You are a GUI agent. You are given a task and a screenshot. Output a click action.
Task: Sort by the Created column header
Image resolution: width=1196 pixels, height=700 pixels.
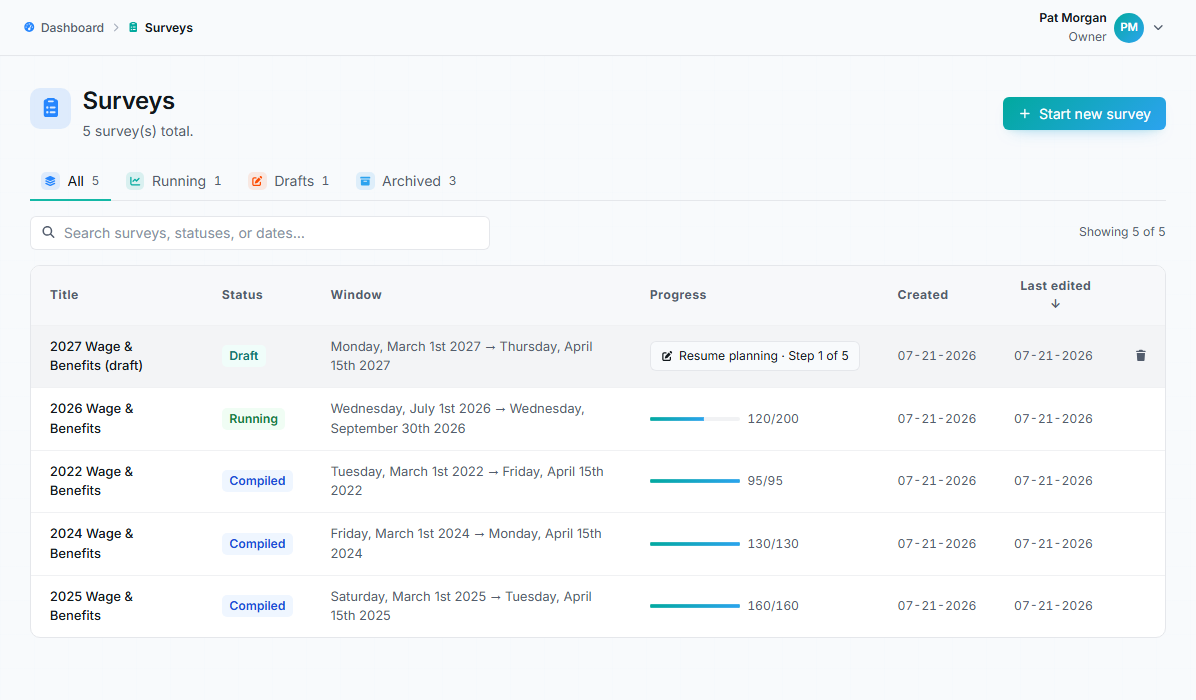[x=922, y=294]
